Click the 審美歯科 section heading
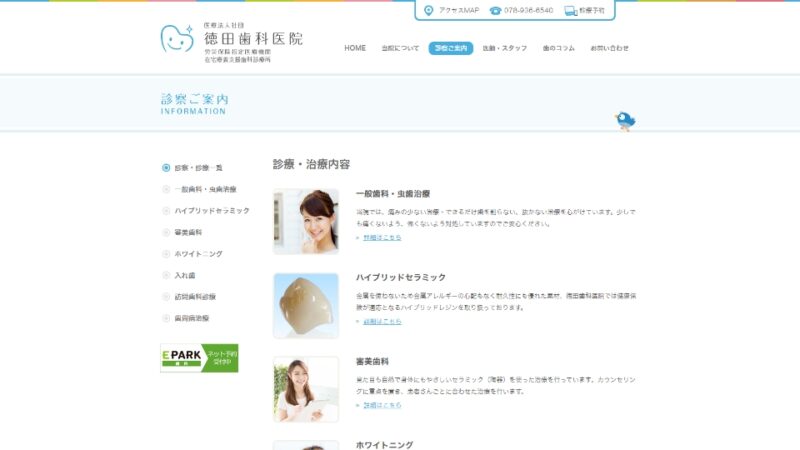This screenshot has height=450, width=800. [372, 361]
